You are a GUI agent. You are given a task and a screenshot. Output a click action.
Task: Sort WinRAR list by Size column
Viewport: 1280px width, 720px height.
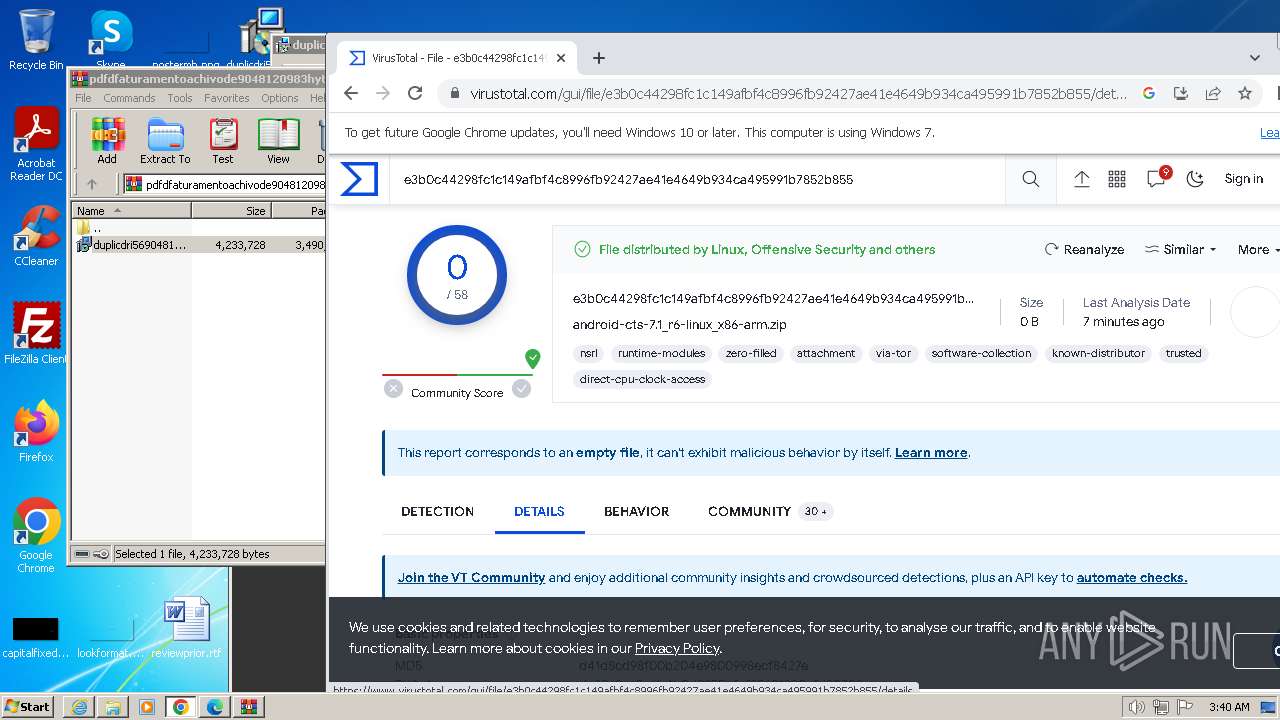pos(231,211)
